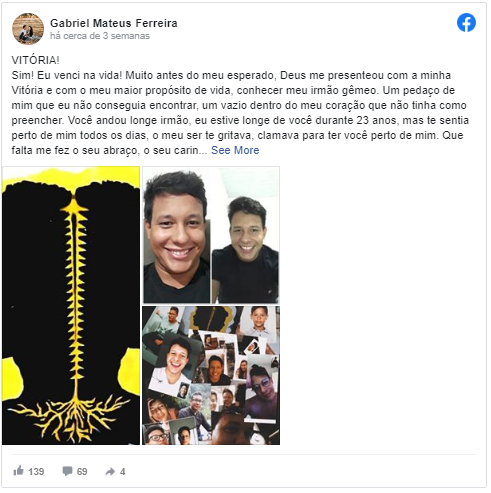Open the author's round profile picture

28,29
